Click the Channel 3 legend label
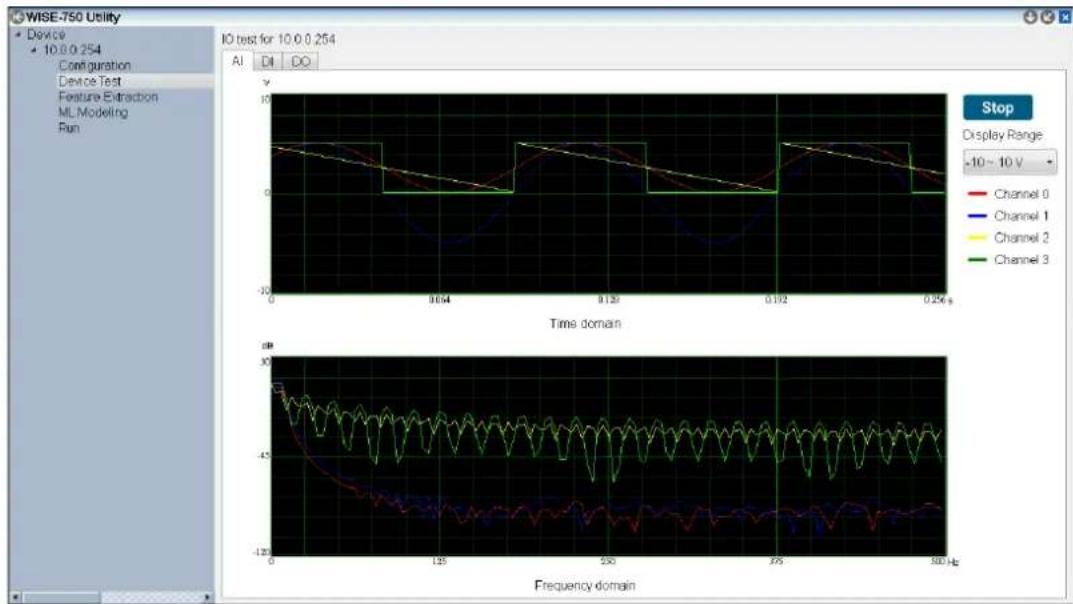This screenshot has height=604, width=1073. [1021, 260]
